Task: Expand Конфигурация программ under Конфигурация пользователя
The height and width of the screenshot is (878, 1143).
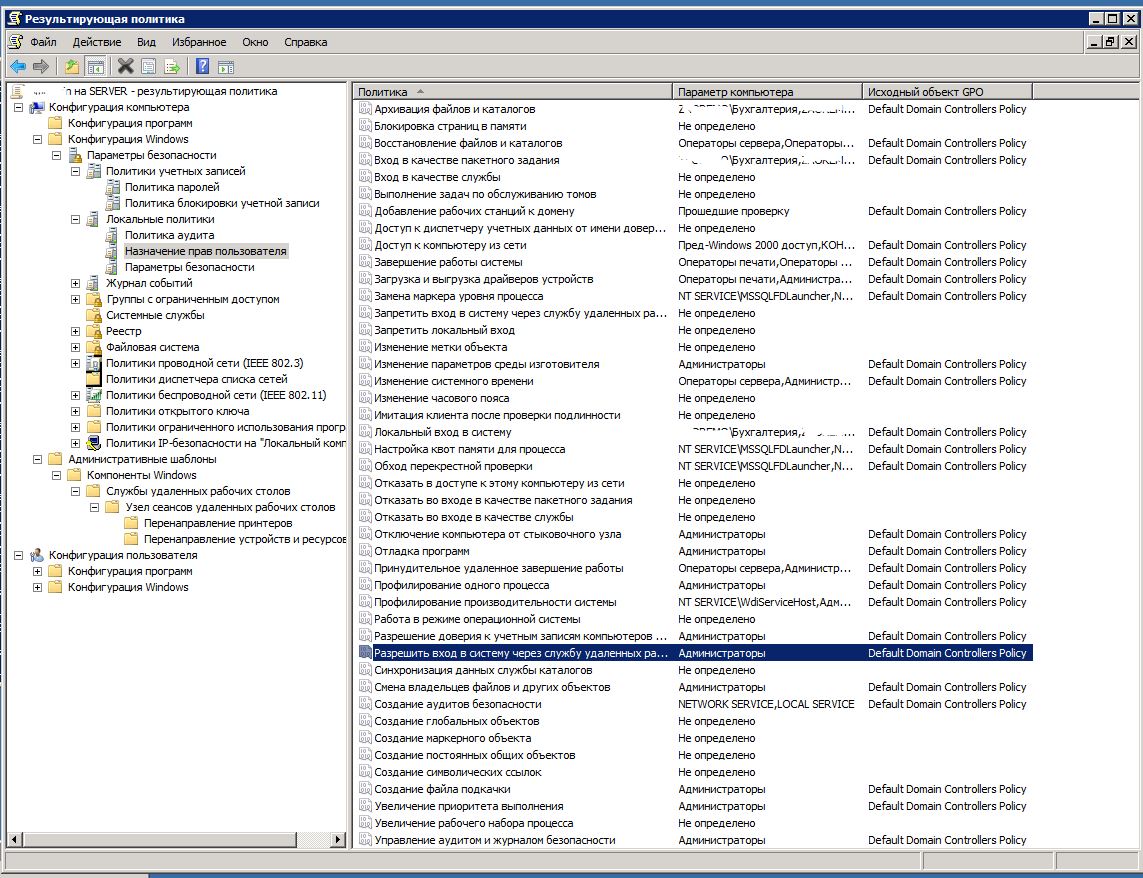Action: [x=37, y=571]
